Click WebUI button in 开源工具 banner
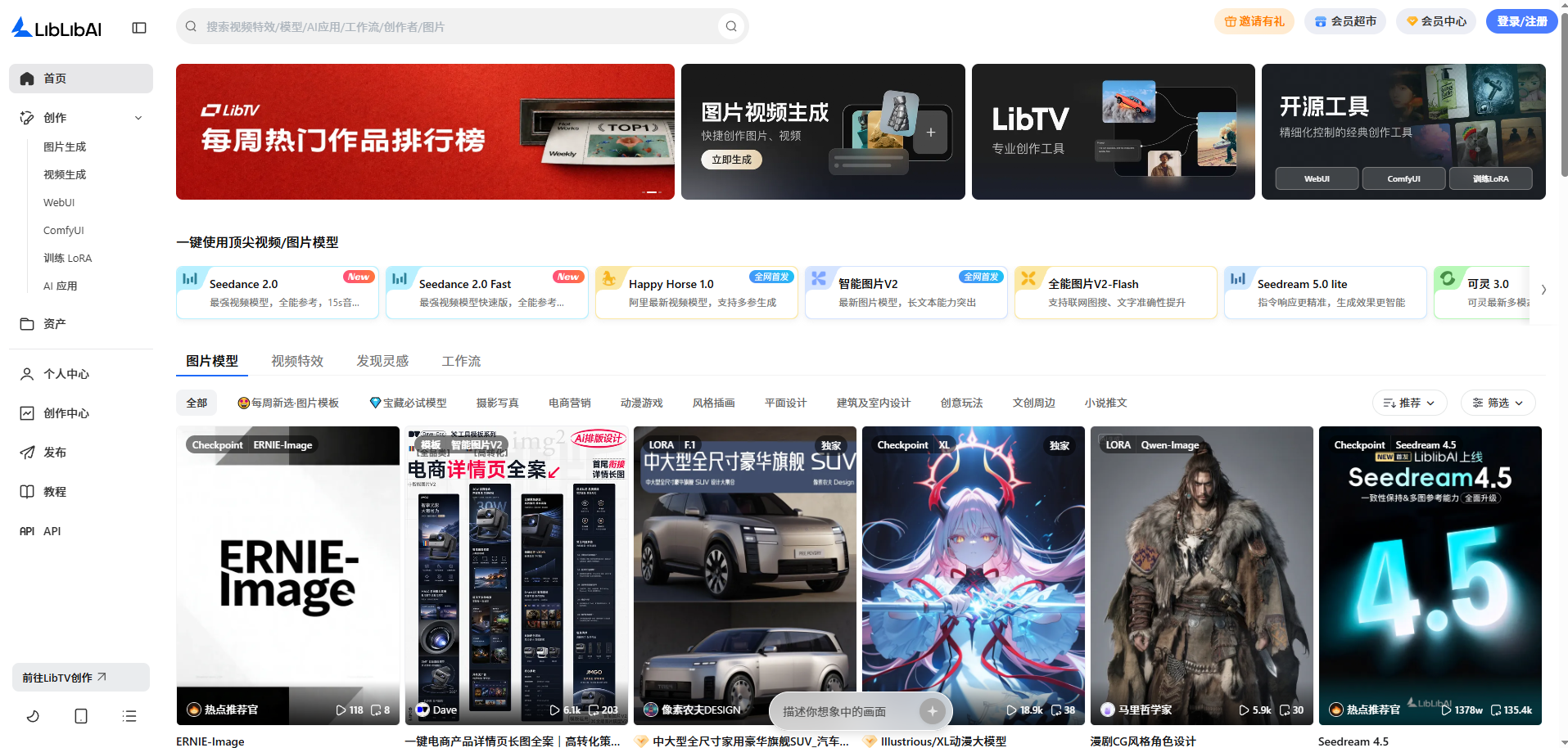Image resolution: width=1568 pixels, height=748 pixels. pyautogui.click(x=1317, y=178)
